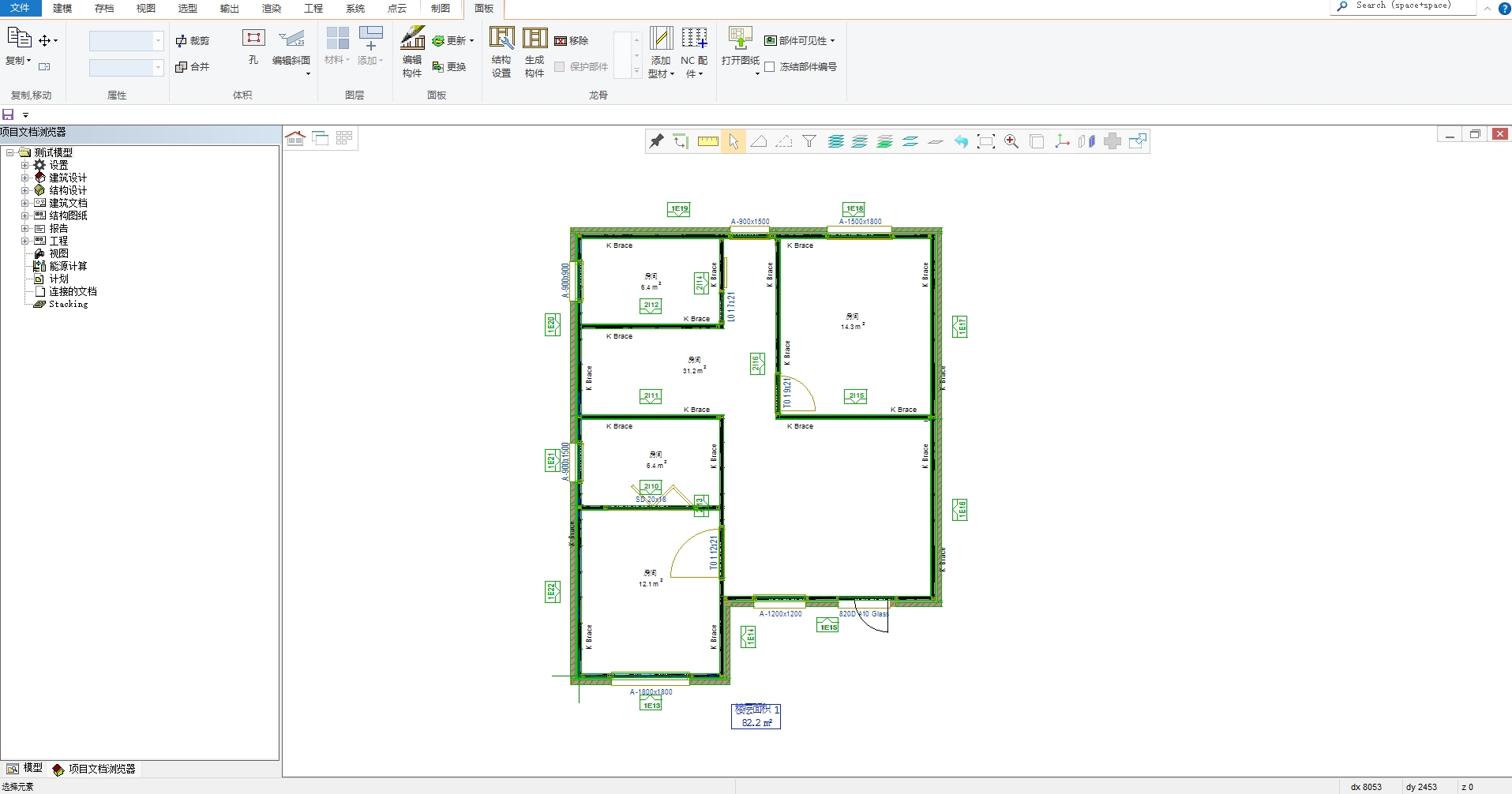Switch to the 项目文档浏览器 bottom tab
The width and height of the screenshot is (1512, 794).
[x=94, y=769]
